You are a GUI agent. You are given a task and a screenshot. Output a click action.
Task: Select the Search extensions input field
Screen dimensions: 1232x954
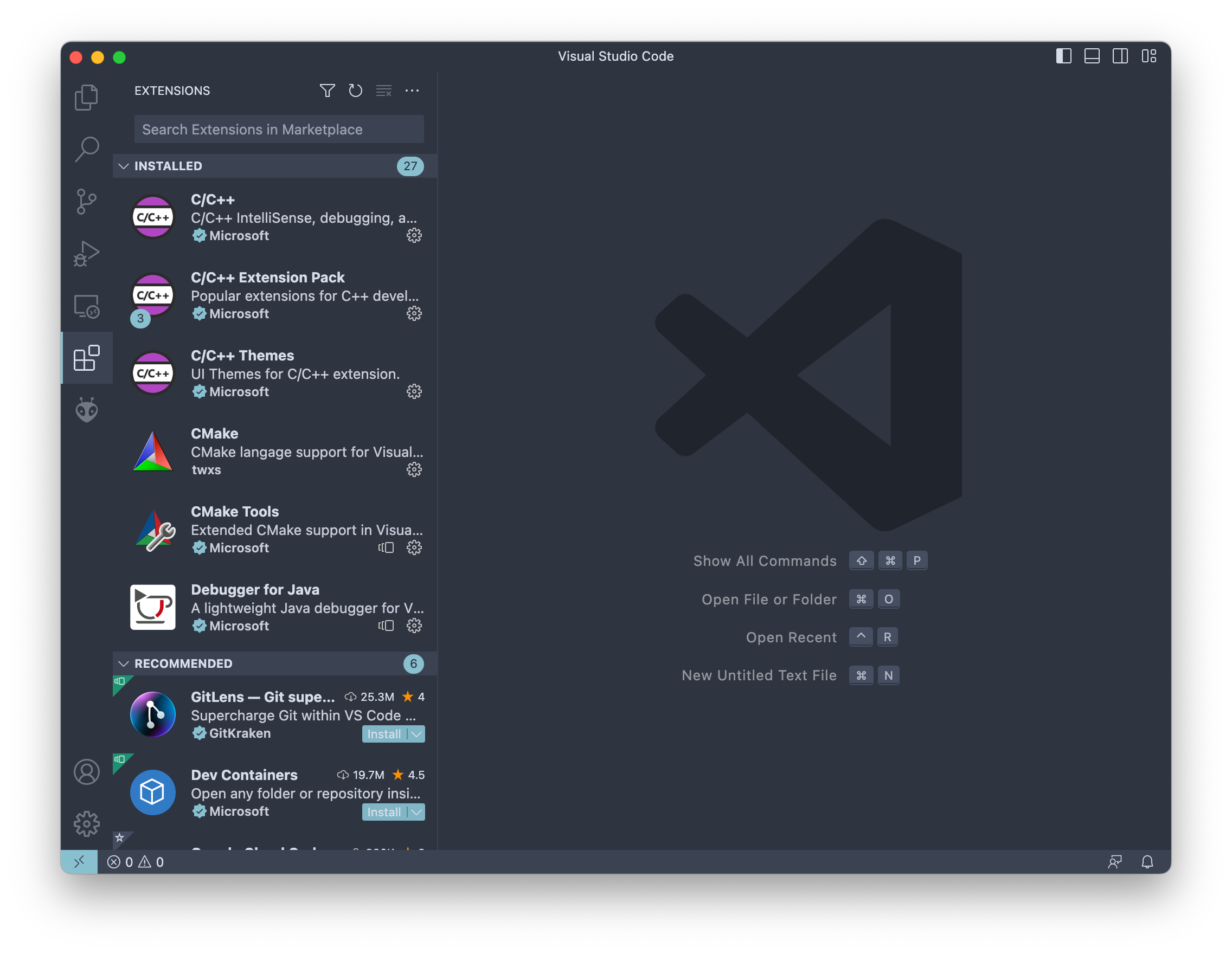278,128
